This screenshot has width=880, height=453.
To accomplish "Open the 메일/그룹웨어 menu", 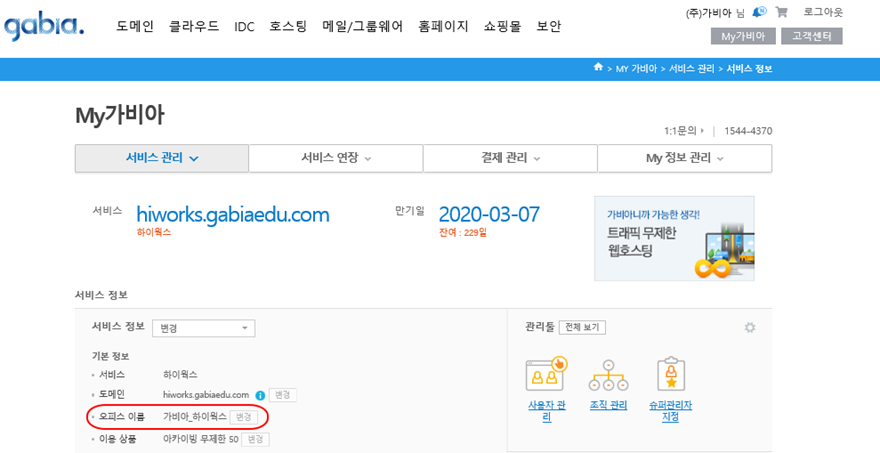I will coord(363,26).
